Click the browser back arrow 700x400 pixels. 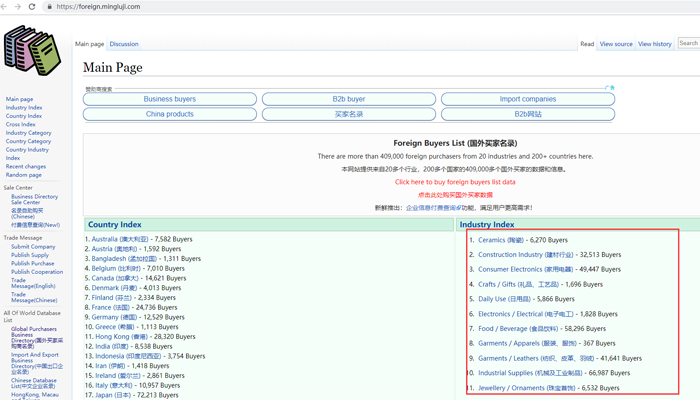click(5, 7)
